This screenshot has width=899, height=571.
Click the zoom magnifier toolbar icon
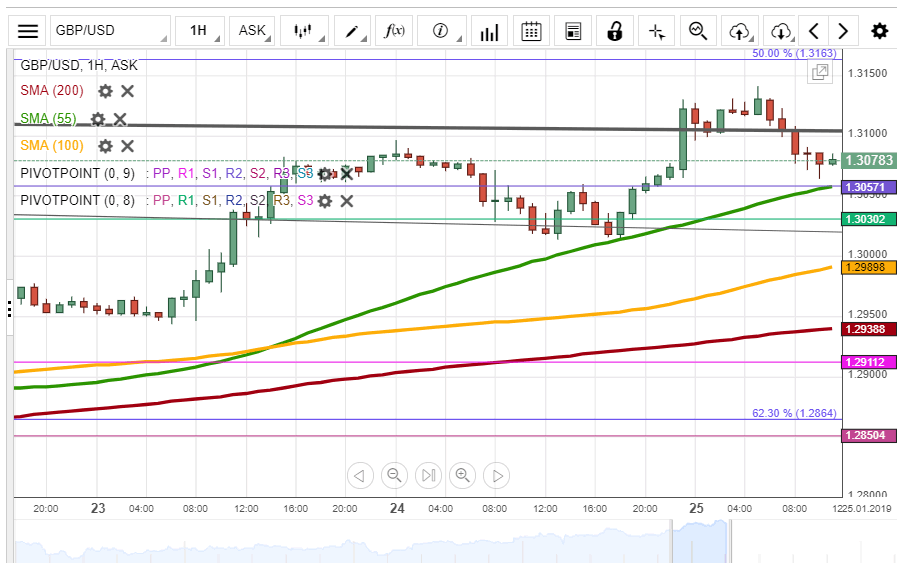point(698,31)
